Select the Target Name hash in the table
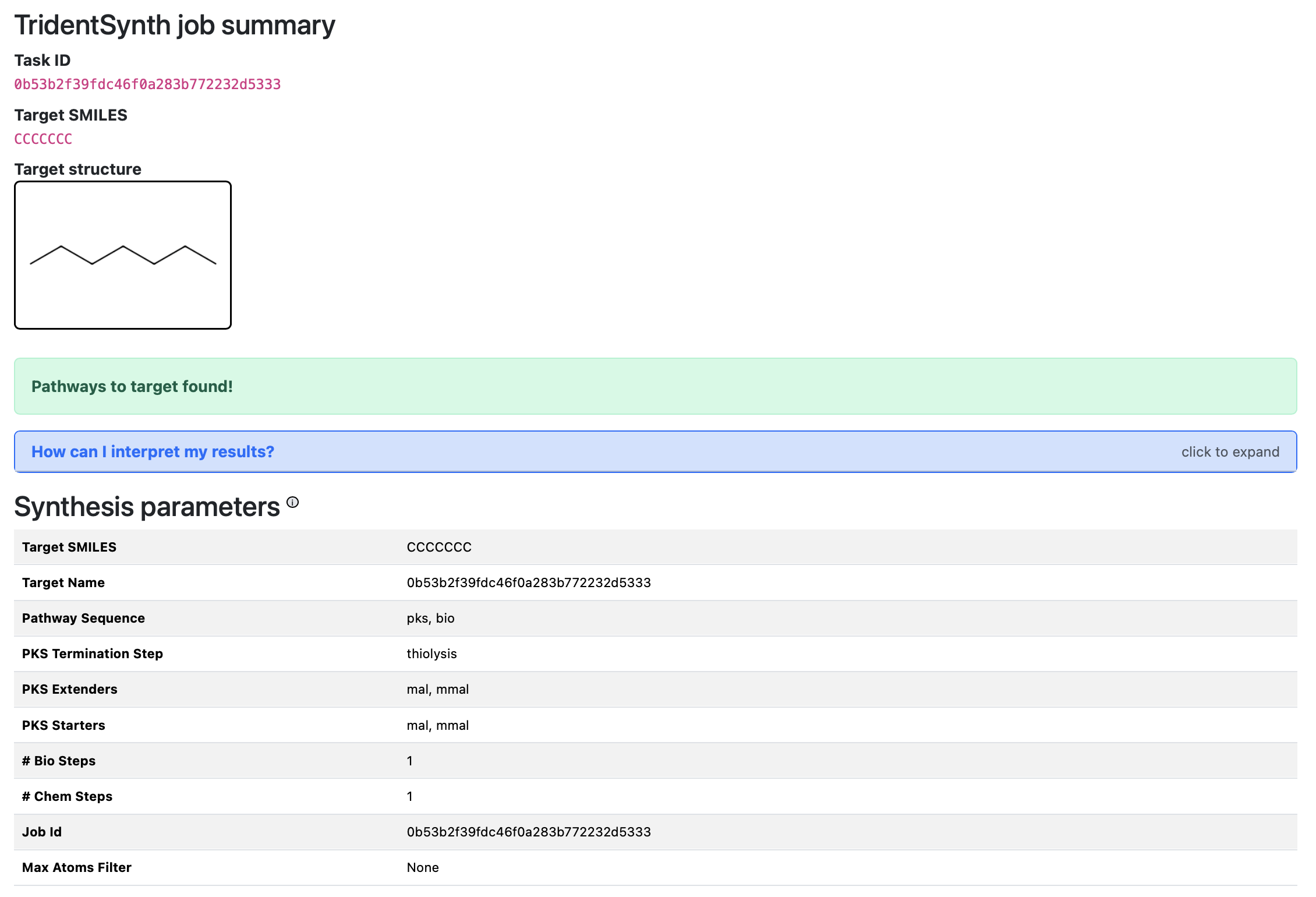 pos(529,582)
